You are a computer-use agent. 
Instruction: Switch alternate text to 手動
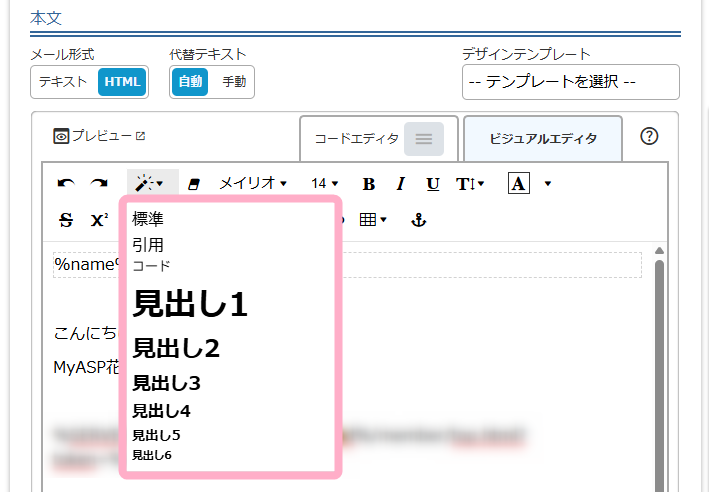233,82
